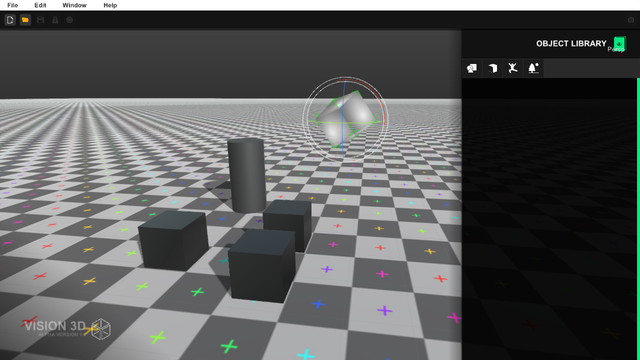Select the character figures category icon

[x=513, y=68]
